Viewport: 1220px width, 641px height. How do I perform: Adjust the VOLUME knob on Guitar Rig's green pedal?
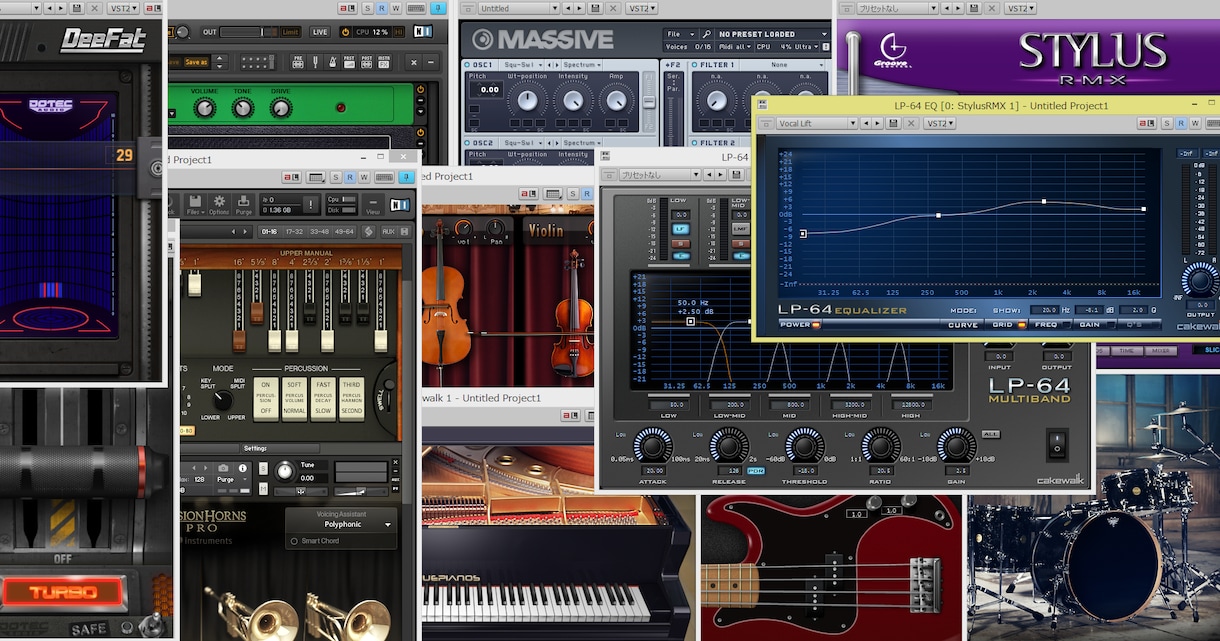204,107
